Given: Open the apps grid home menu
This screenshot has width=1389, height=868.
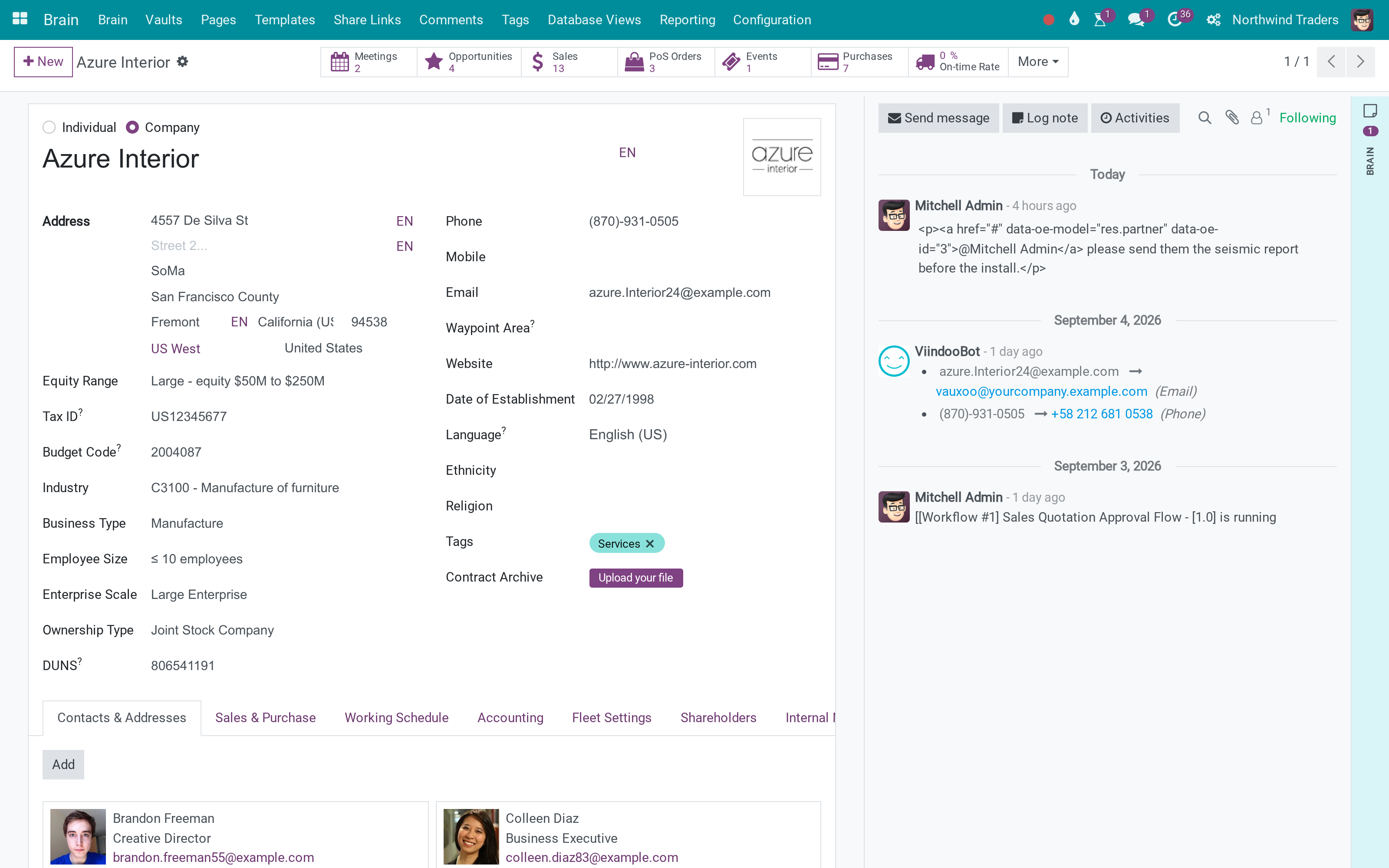Looking at the screenshot, I should click(x=20, y=20).
